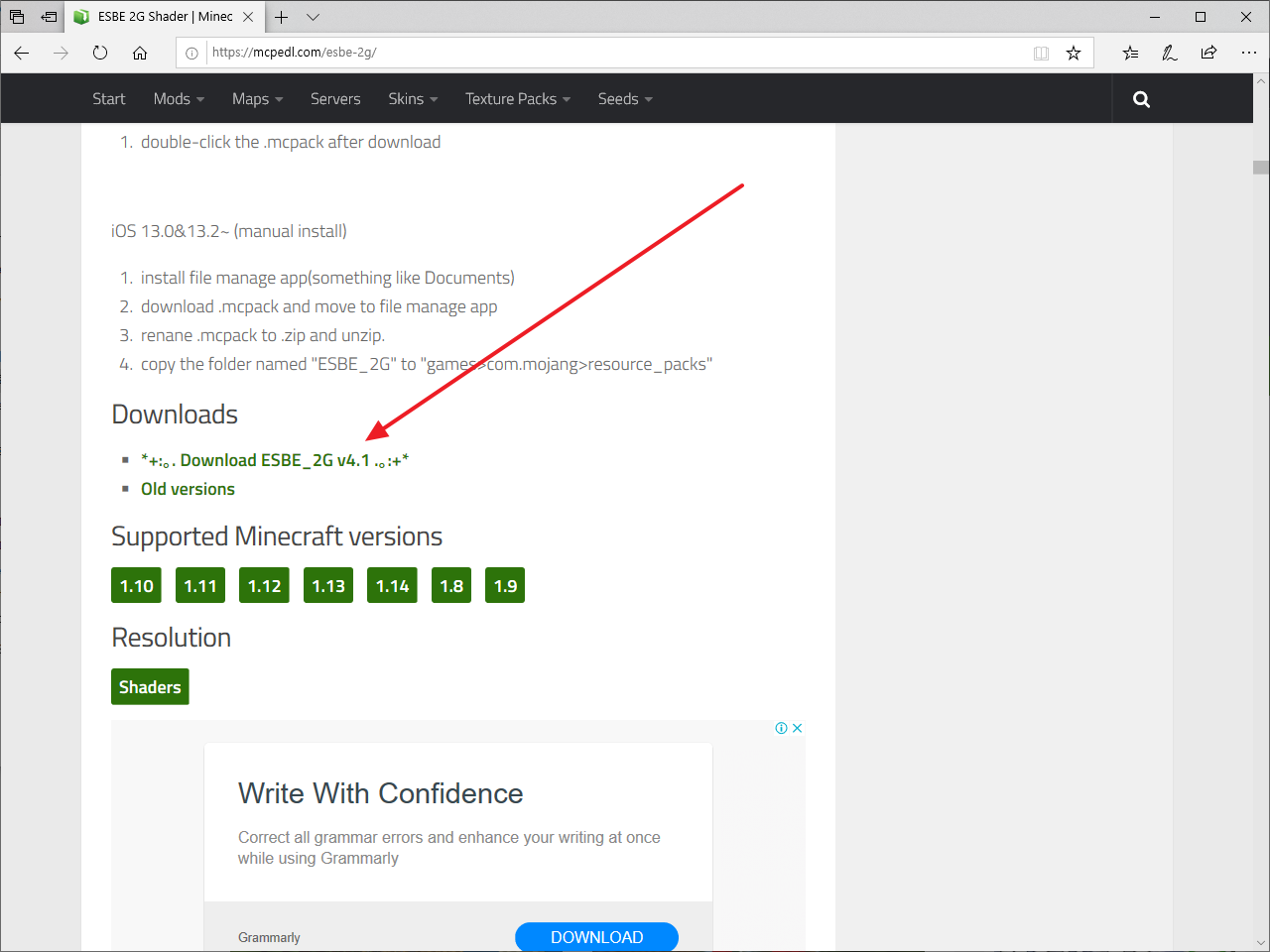The height and width of the screenshot is (952, 1270).
Task: Click the Grammarly ad description text
Action: (x=448, y=848)
